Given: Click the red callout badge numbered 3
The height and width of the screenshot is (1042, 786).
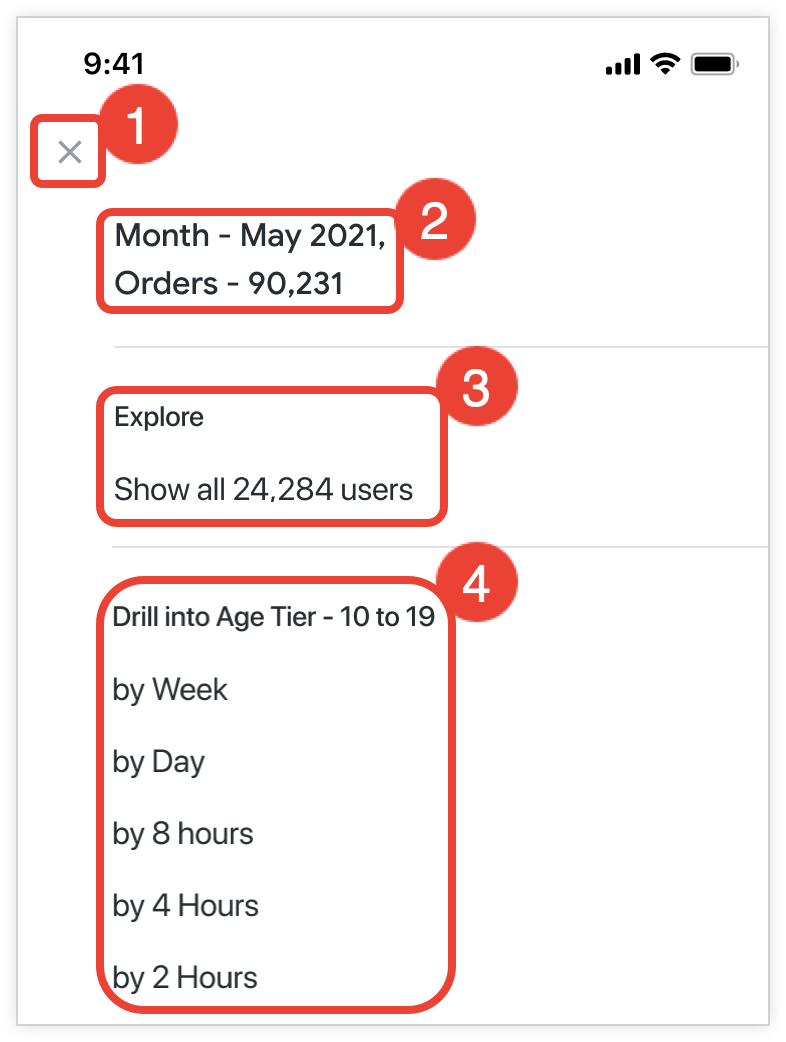Looking at the screenshot, I should pyautogui.click(x=476, y=388).
